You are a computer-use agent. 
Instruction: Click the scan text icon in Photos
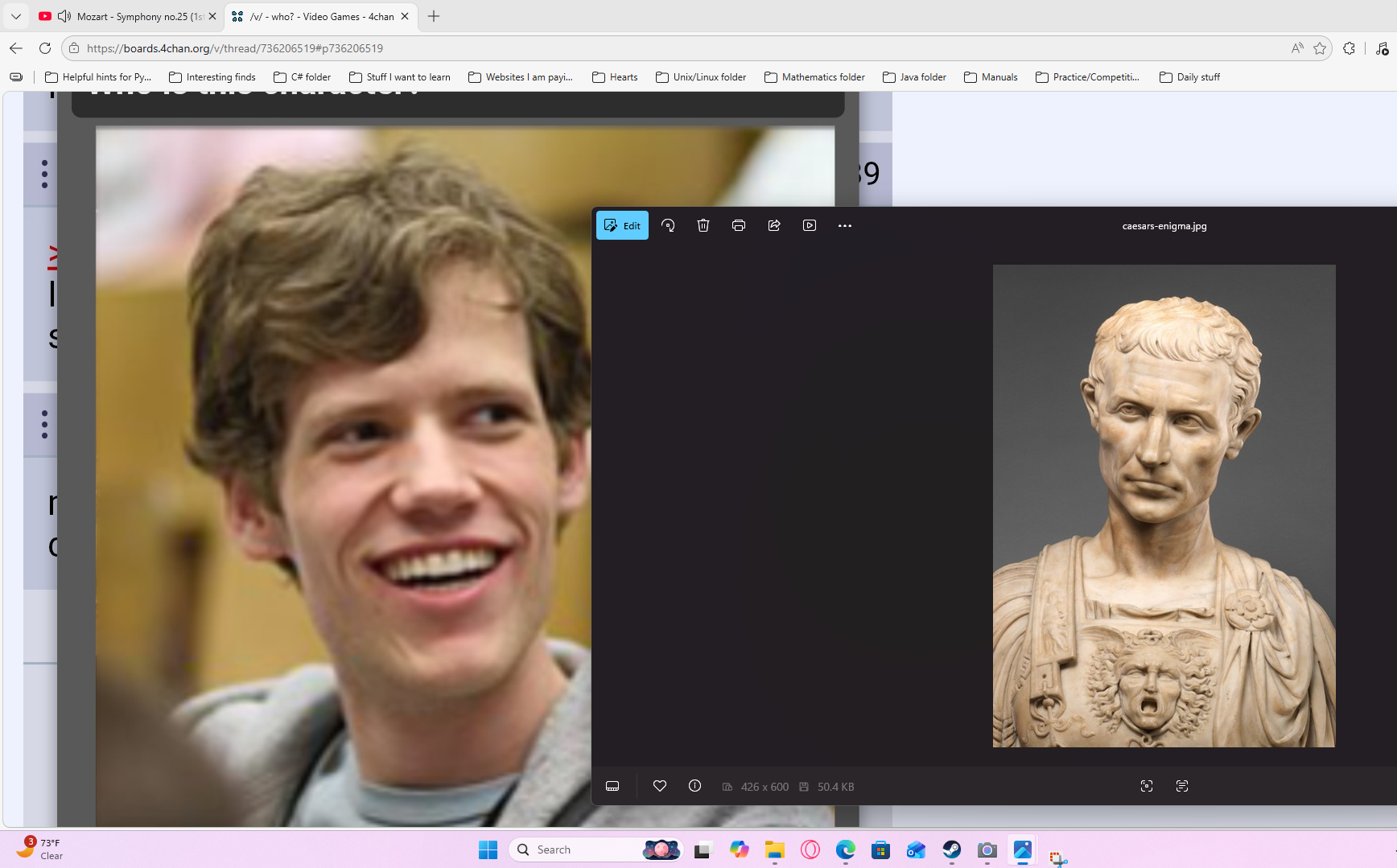coord(1182,786)
